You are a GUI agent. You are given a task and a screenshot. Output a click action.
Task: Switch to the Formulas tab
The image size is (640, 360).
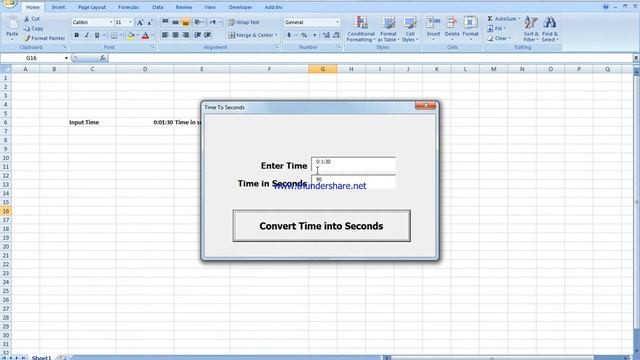(129, 7)
